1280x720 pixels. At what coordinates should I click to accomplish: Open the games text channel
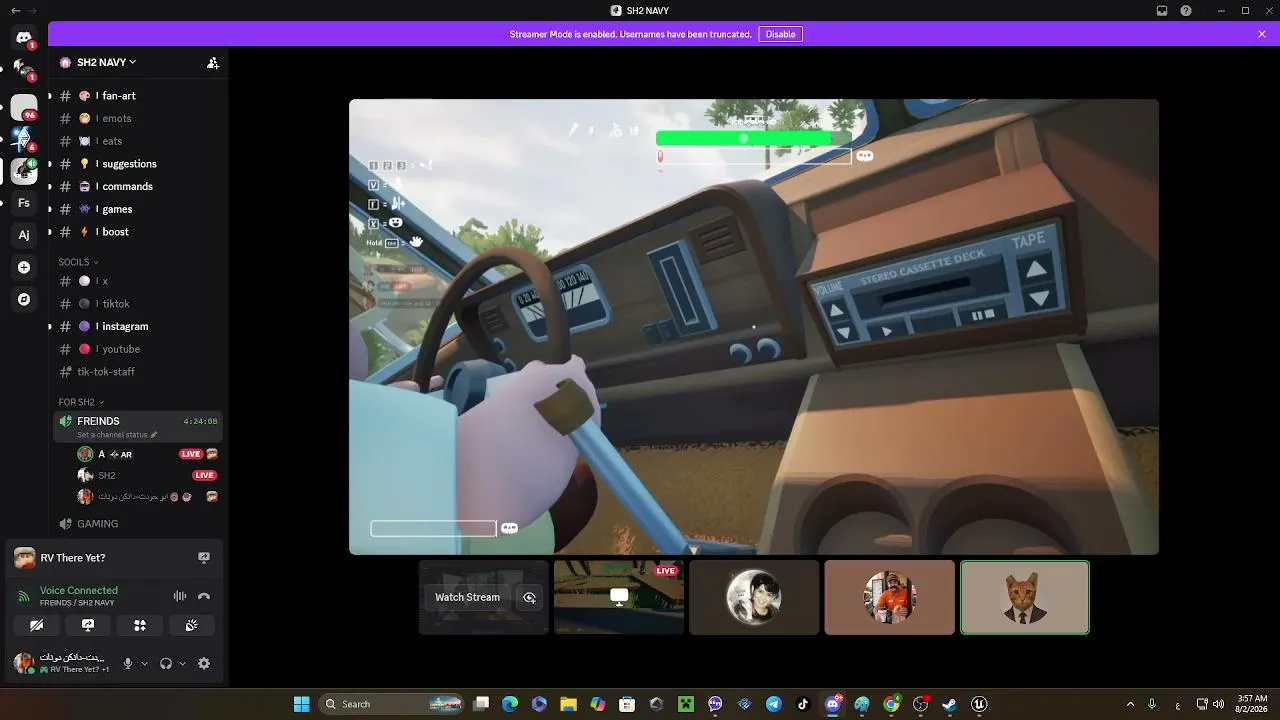[x=139, y=209]
